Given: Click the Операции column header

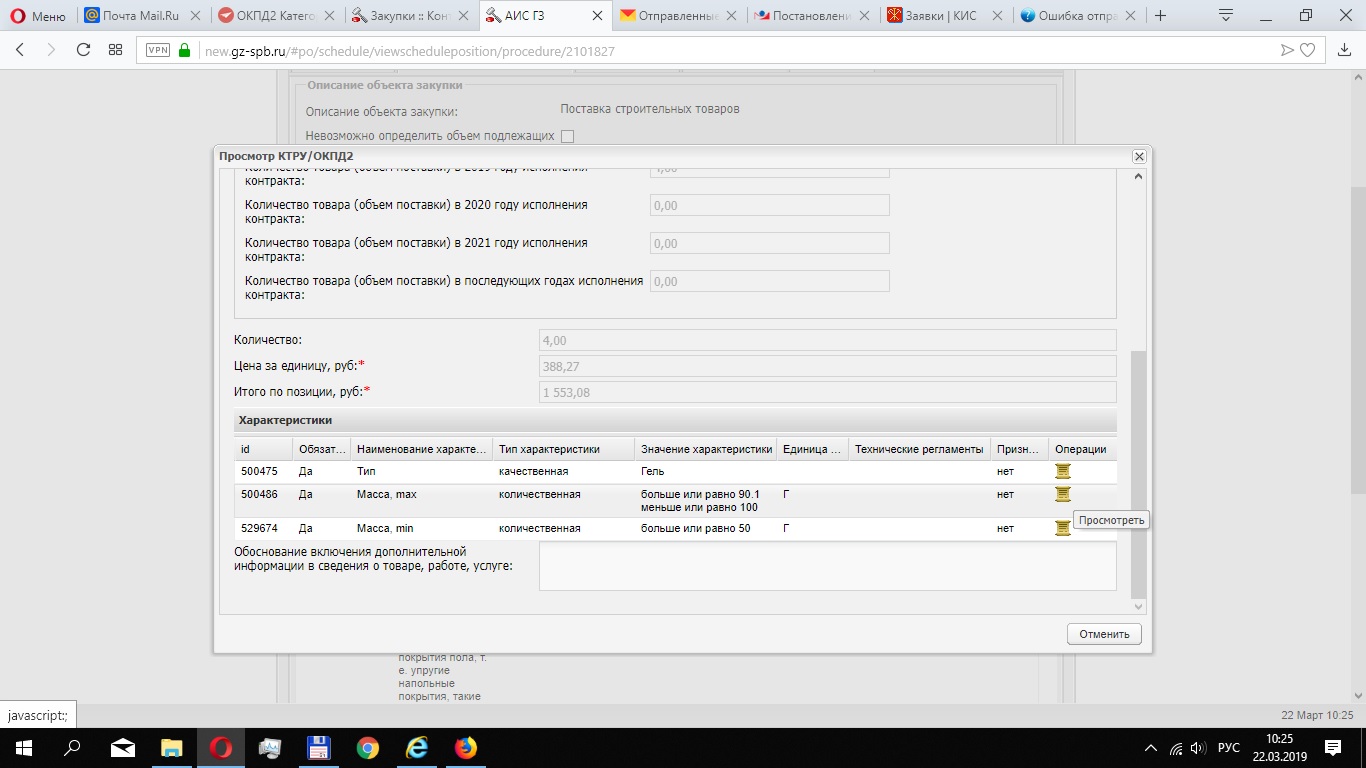Looking at the screenshot, I should [1082, 449].
